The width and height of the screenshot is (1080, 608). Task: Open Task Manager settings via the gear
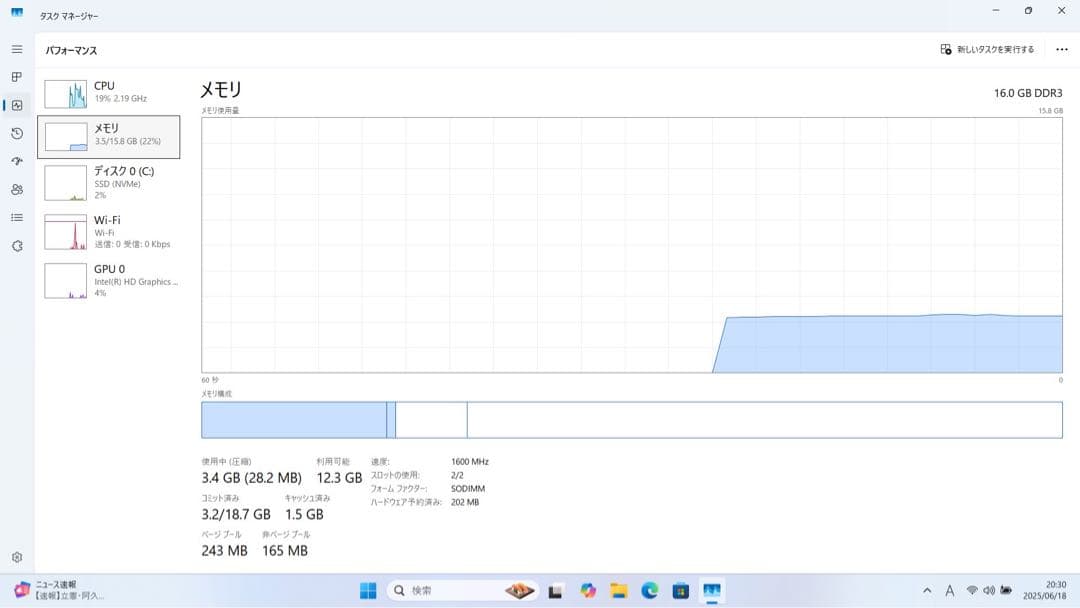(x=16, y=558)
